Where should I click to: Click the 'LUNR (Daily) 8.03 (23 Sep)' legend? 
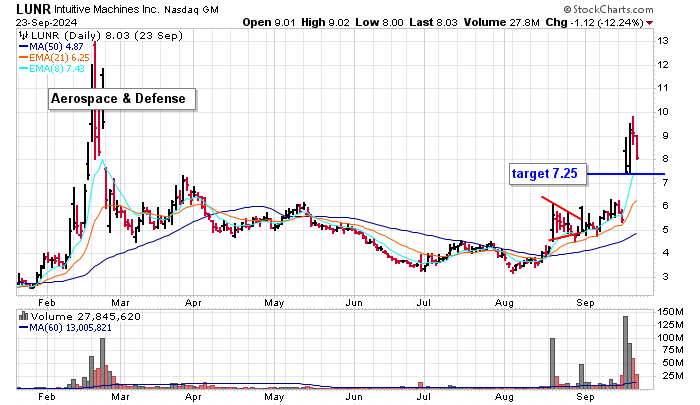(x=105, y=36)
